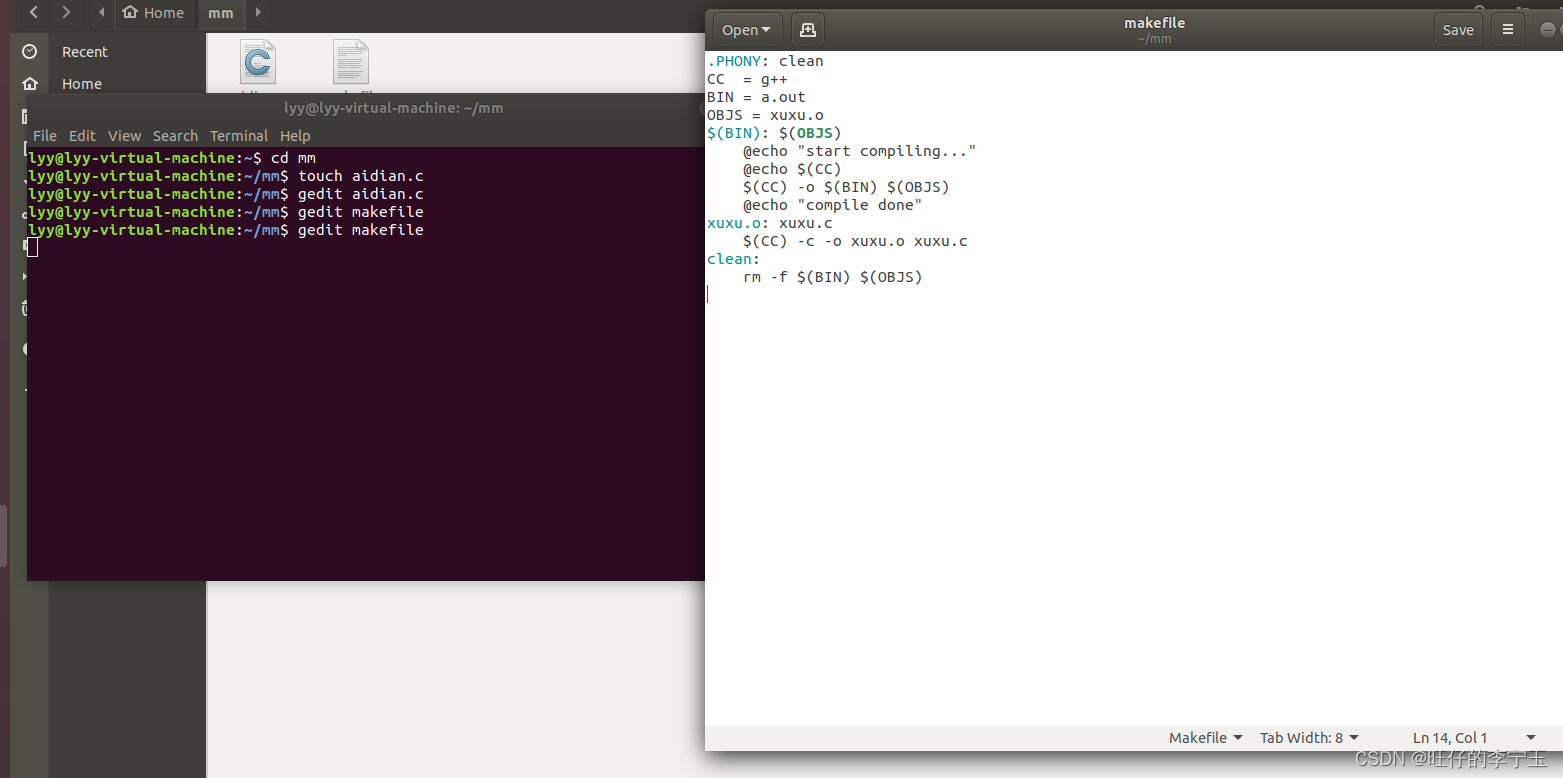Select the C source file icon in Files
The image size is (1563, 778).
pyautogui.click(x=258, y=62)
